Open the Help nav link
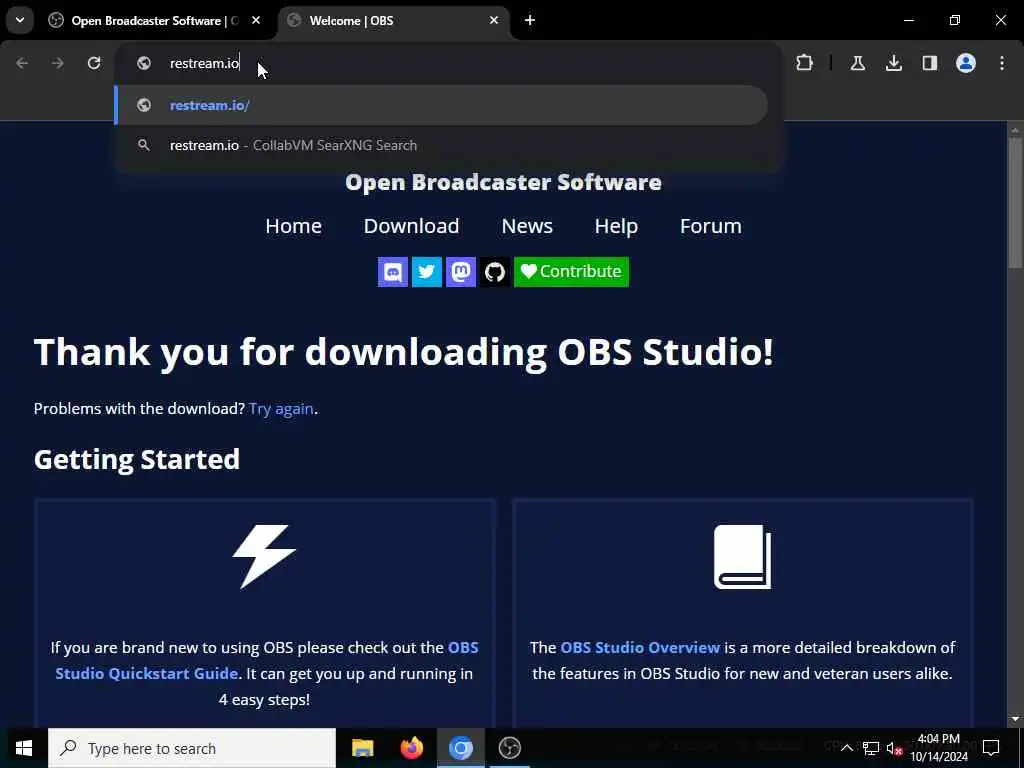 [x=616, y=226]
